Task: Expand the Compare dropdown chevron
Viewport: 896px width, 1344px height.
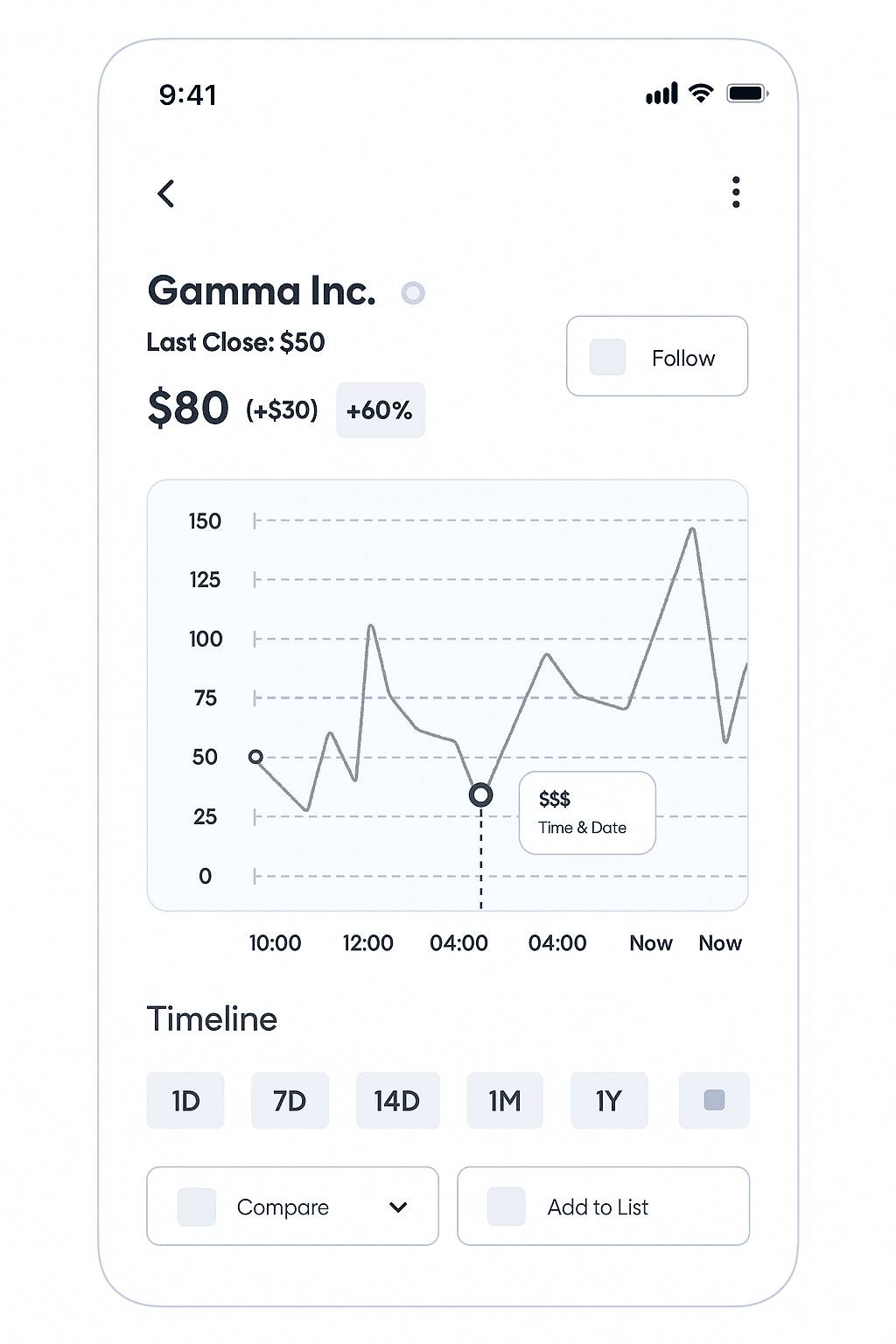Action: [x=398, y=1207]
